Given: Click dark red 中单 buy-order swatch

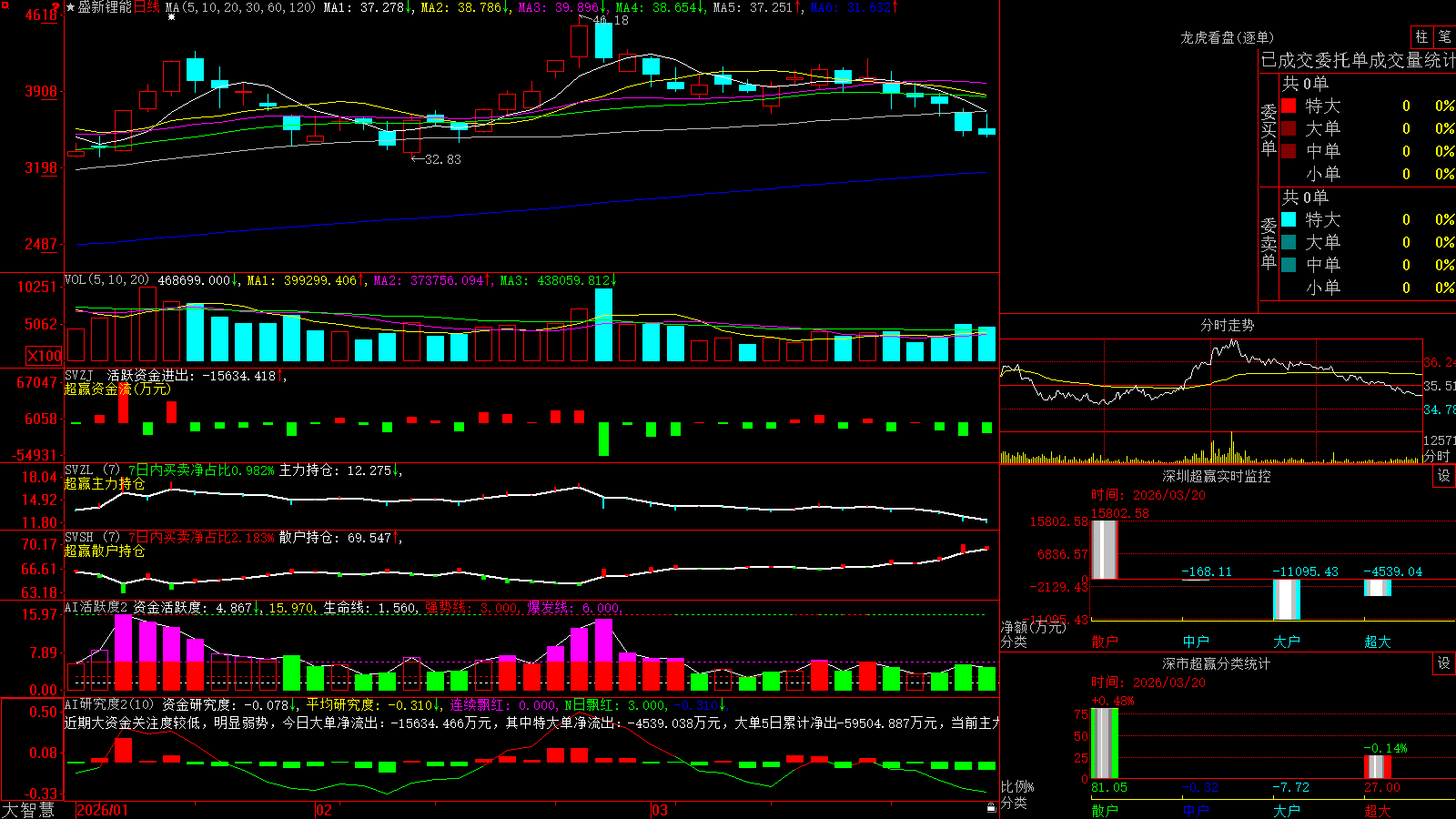Looking at the screenshot, I should [1289, 151].
